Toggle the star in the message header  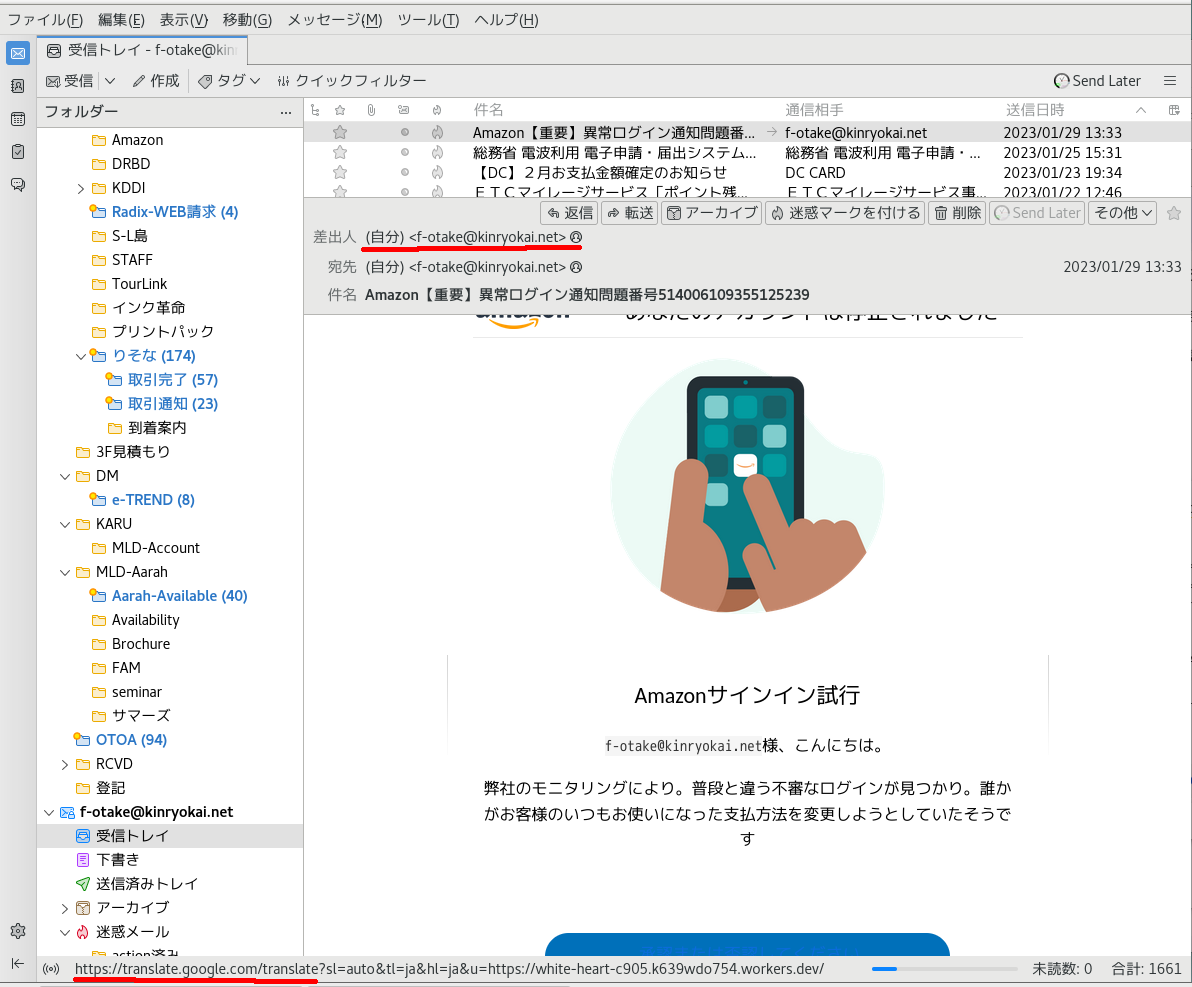pos(1174,213)
